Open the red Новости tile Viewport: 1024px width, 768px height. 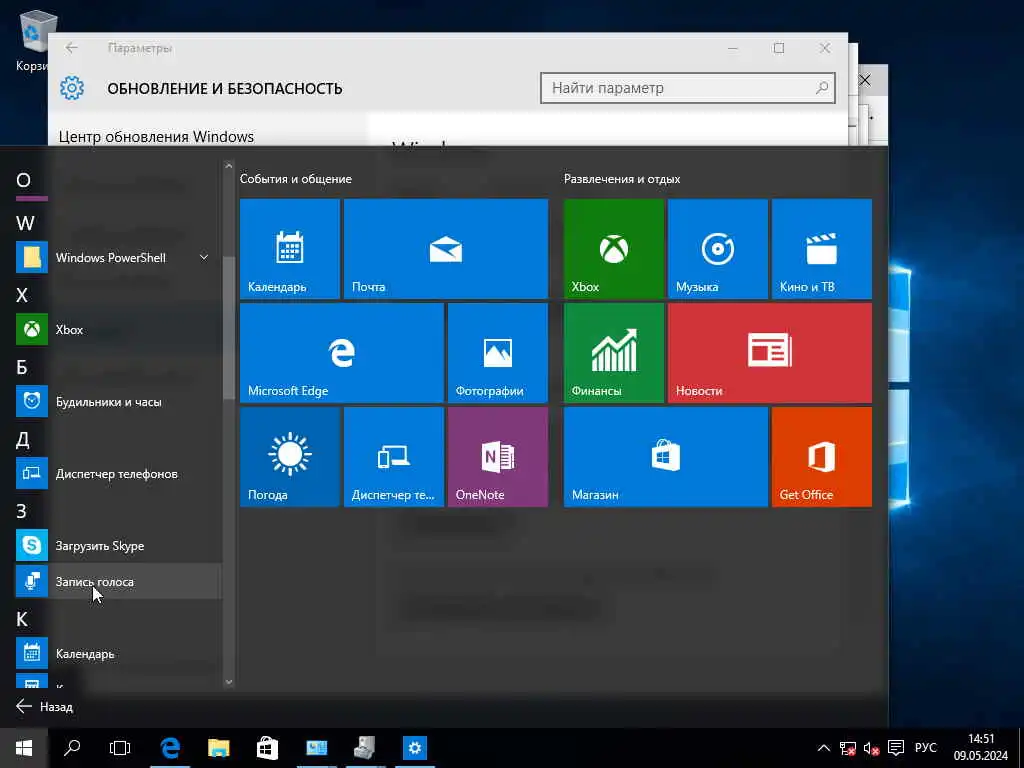coord(770,353)
